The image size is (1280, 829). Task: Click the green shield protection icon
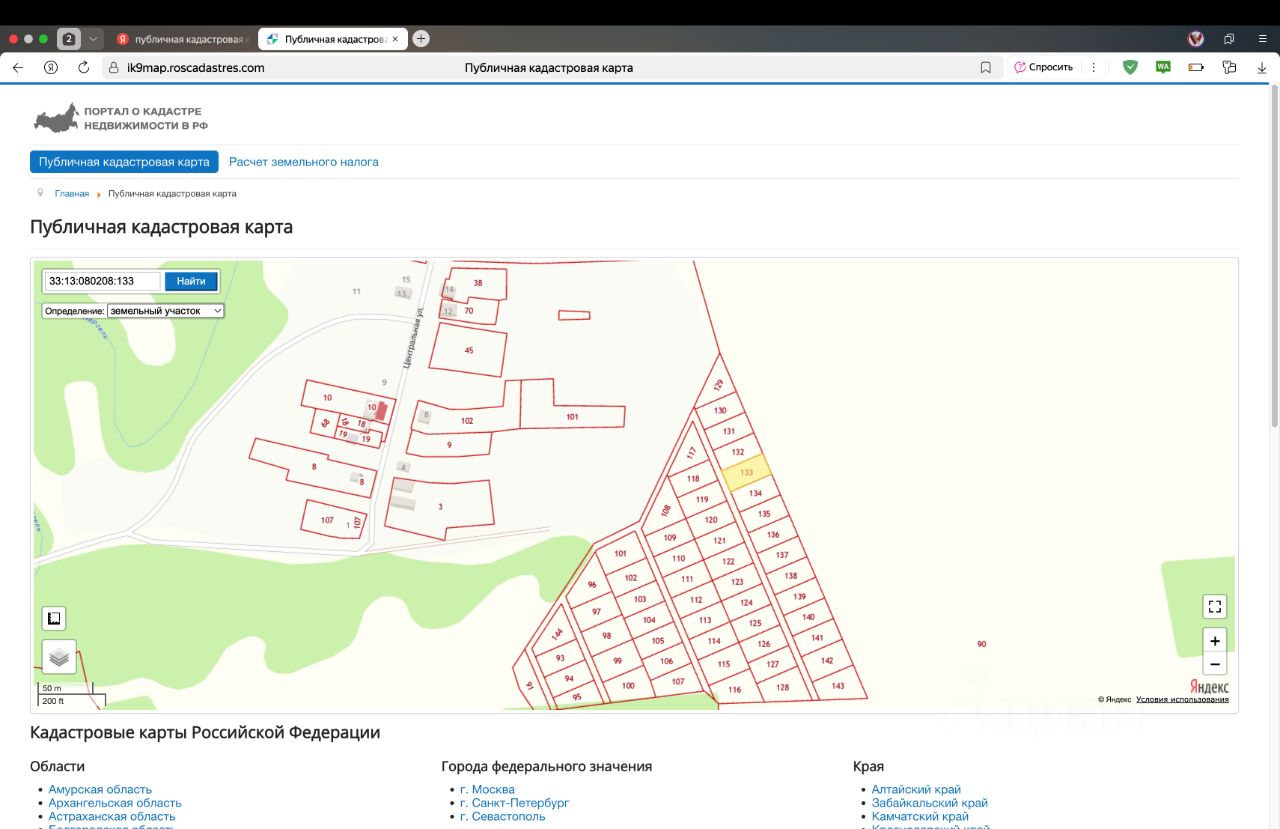1130,67
